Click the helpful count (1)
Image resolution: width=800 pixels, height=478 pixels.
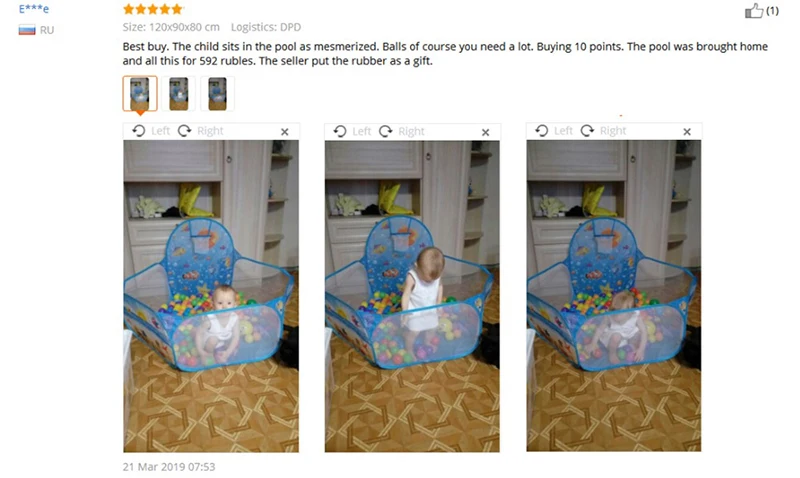click(772, 11)
